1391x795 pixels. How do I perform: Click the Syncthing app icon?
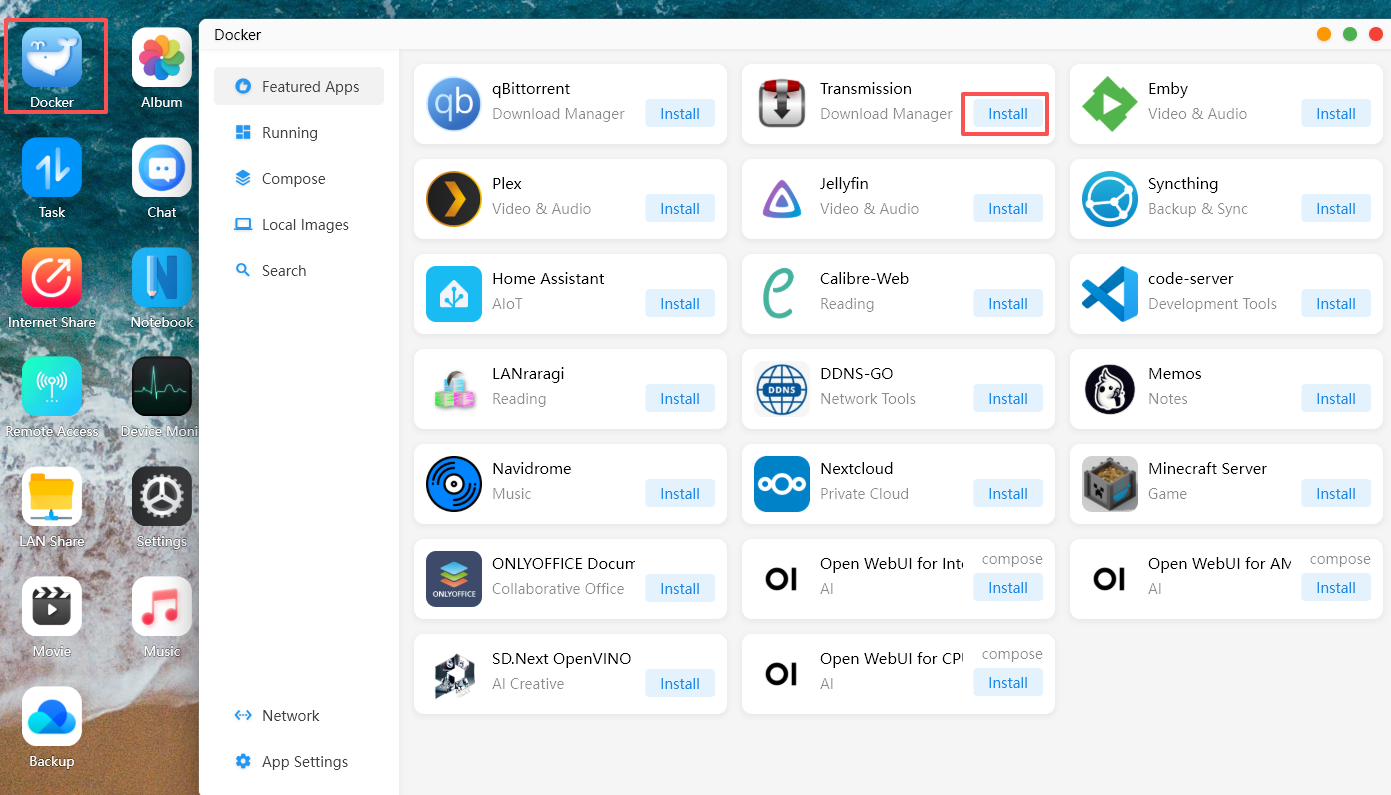tap(1110, 199)
